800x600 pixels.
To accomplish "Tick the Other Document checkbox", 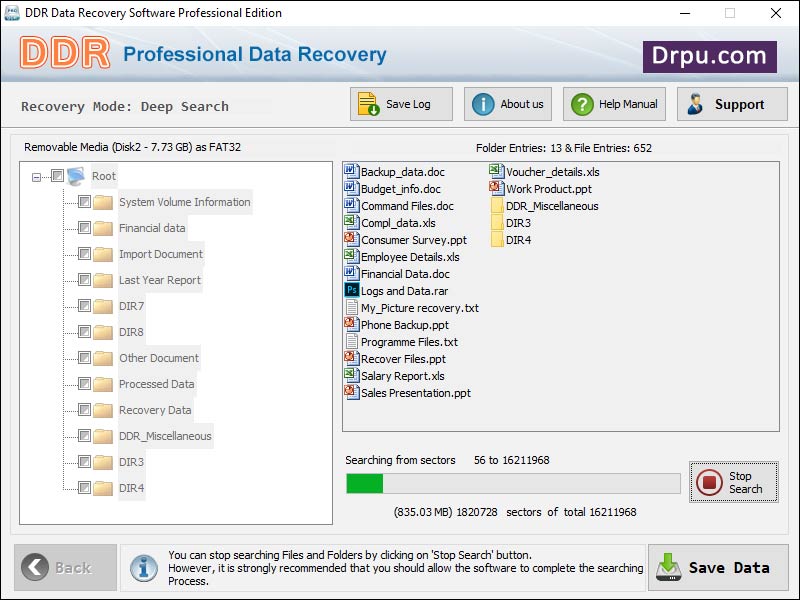I will [x=84, y=358].
